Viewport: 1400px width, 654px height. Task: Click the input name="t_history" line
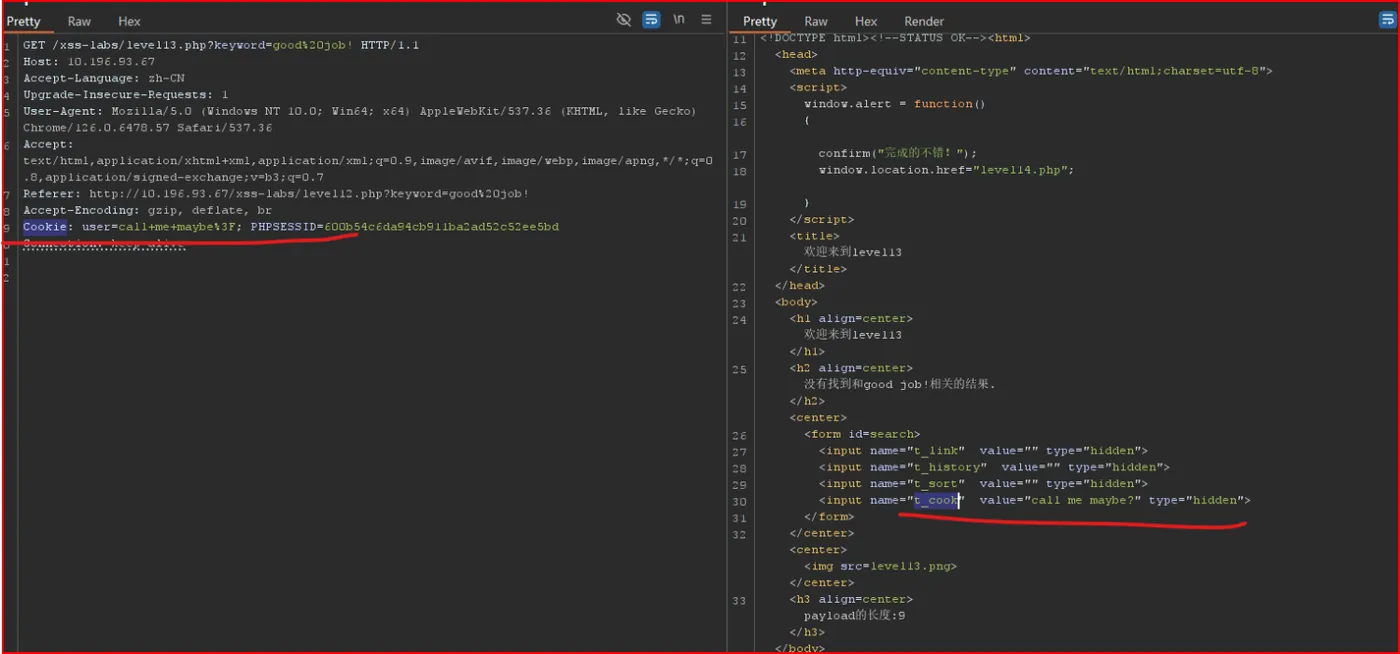tap(994, 467)
